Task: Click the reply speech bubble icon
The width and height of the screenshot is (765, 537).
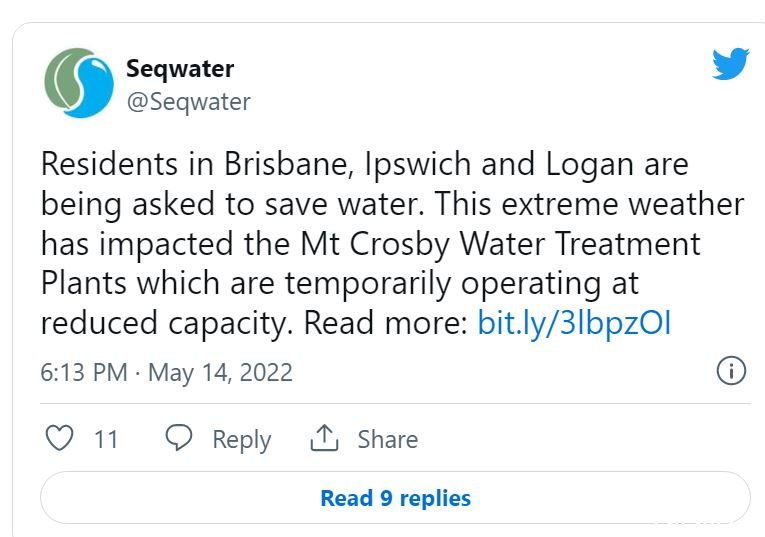Action: [179, 437]
